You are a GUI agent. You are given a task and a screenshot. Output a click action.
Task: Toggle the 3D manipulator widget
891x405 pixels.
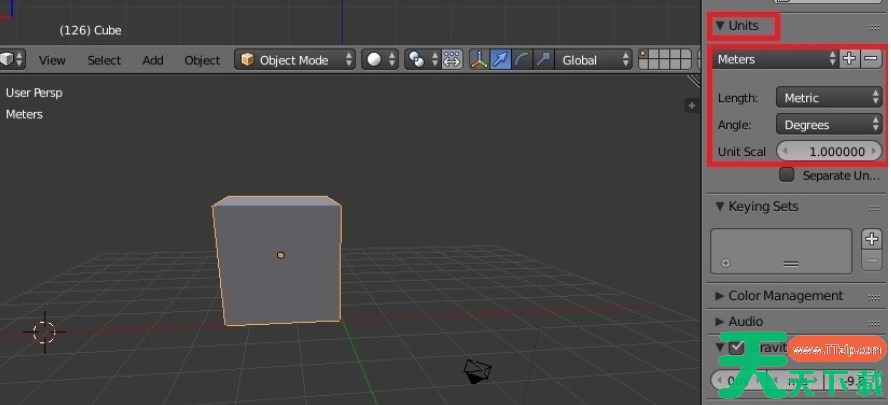pyautogui.click(x=479, y=60)
